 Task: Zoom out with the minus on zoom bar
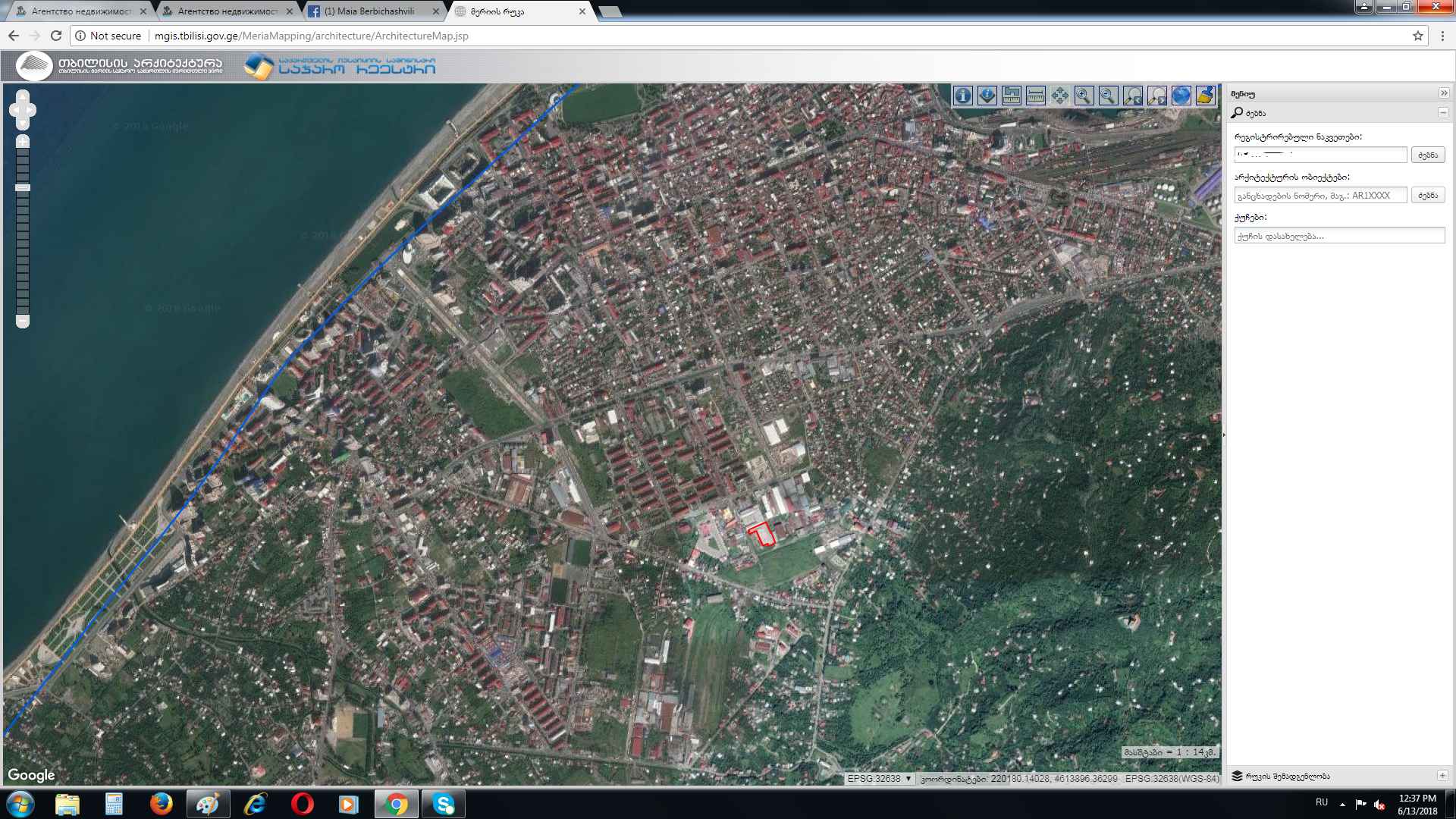(23, 321)
